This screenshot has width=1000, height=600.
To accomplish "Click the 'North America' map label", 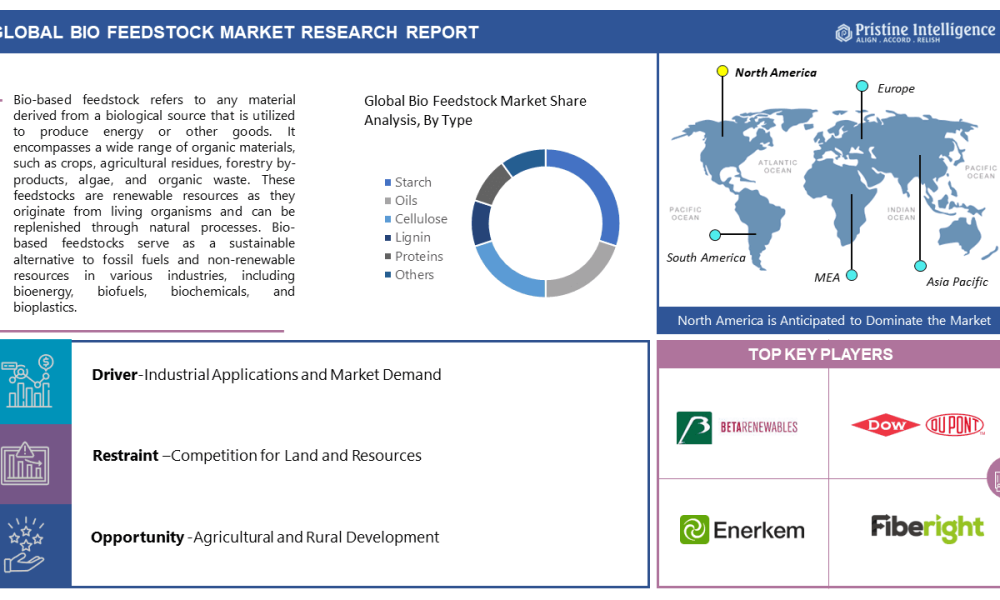I will (x=776, y=73).
